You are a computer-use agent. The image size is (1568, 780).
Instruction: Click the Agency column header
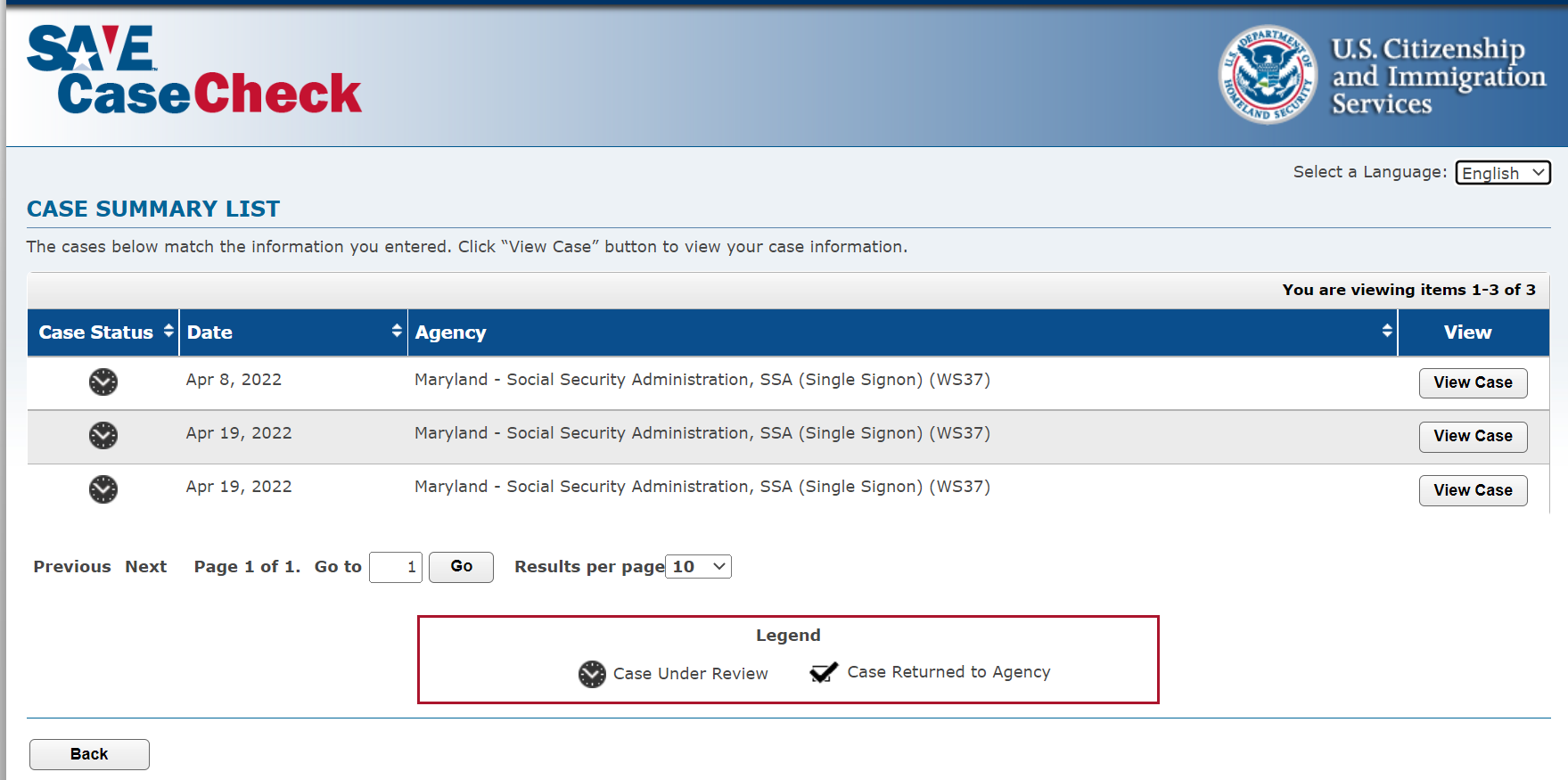tap(450, 333)
